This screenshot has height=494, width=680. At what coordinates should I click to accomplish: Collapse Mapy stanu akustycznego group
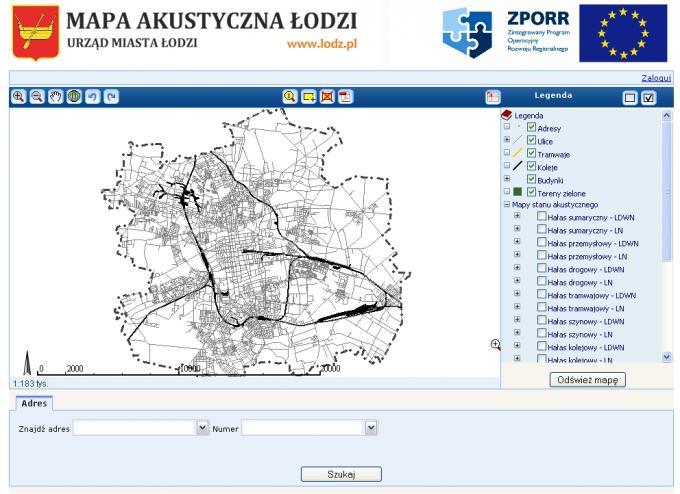pos(507,205)
